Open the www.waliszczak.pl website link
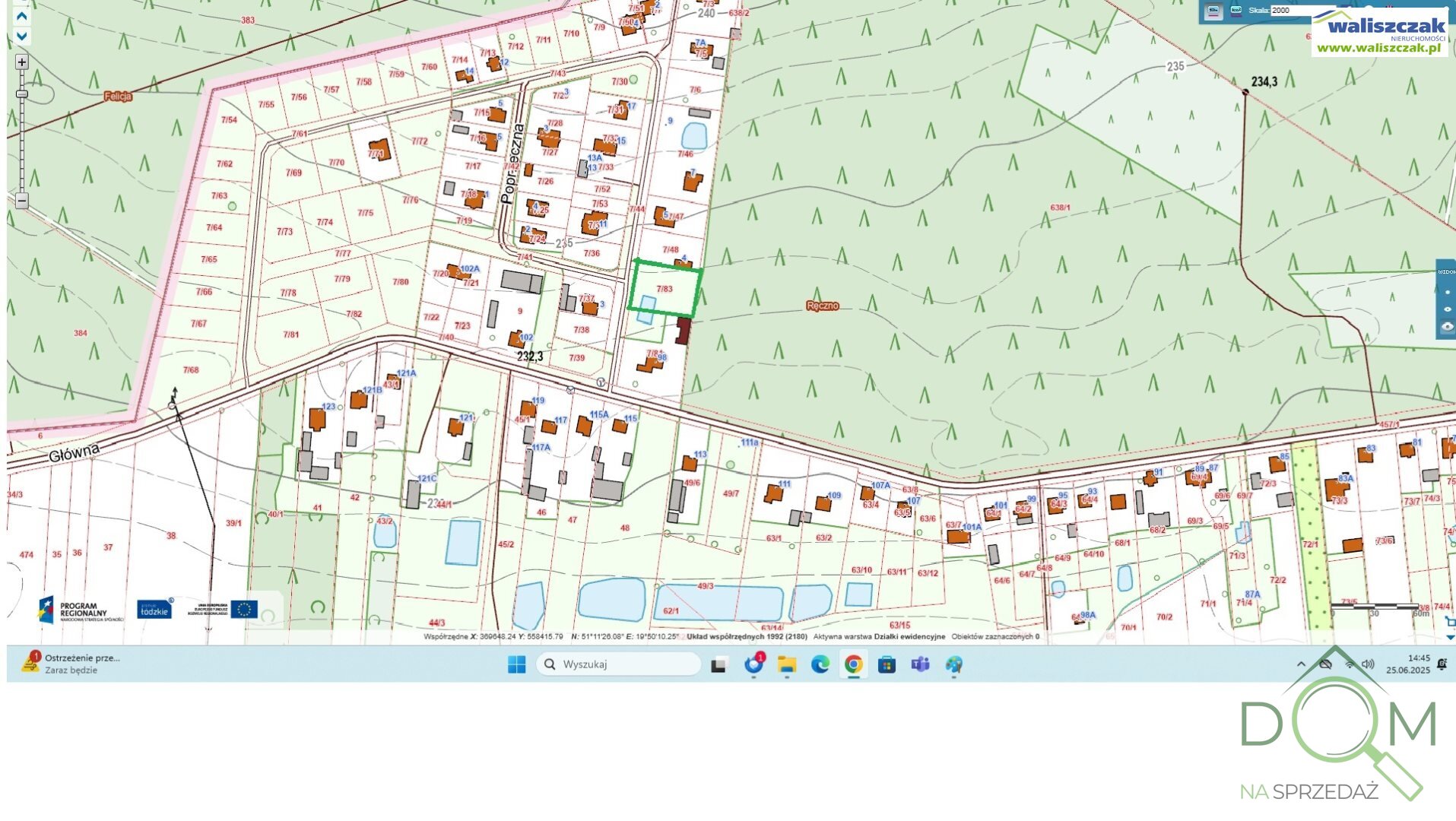Viewport: 1456px width, 821px height. [1378, 48]
